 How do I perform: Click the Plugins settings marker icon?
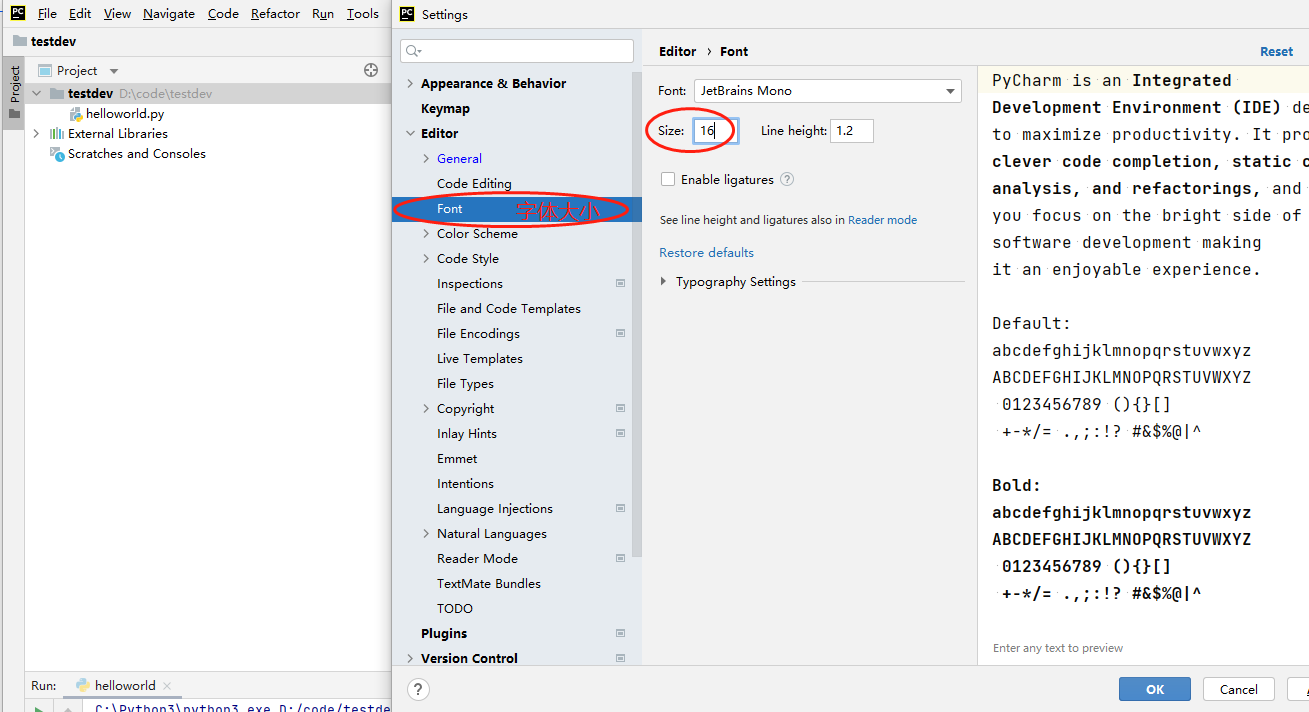[x=620, y=634]
